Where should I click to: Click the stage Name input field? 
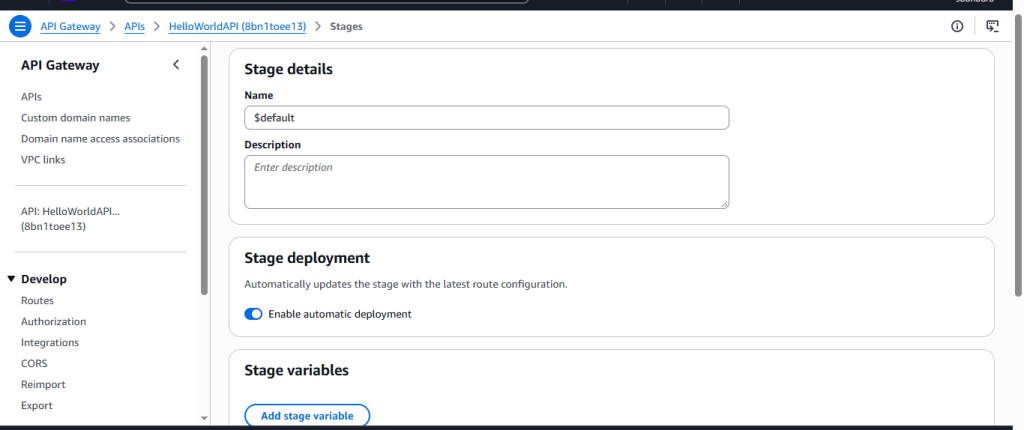click(x=487, y=118)
